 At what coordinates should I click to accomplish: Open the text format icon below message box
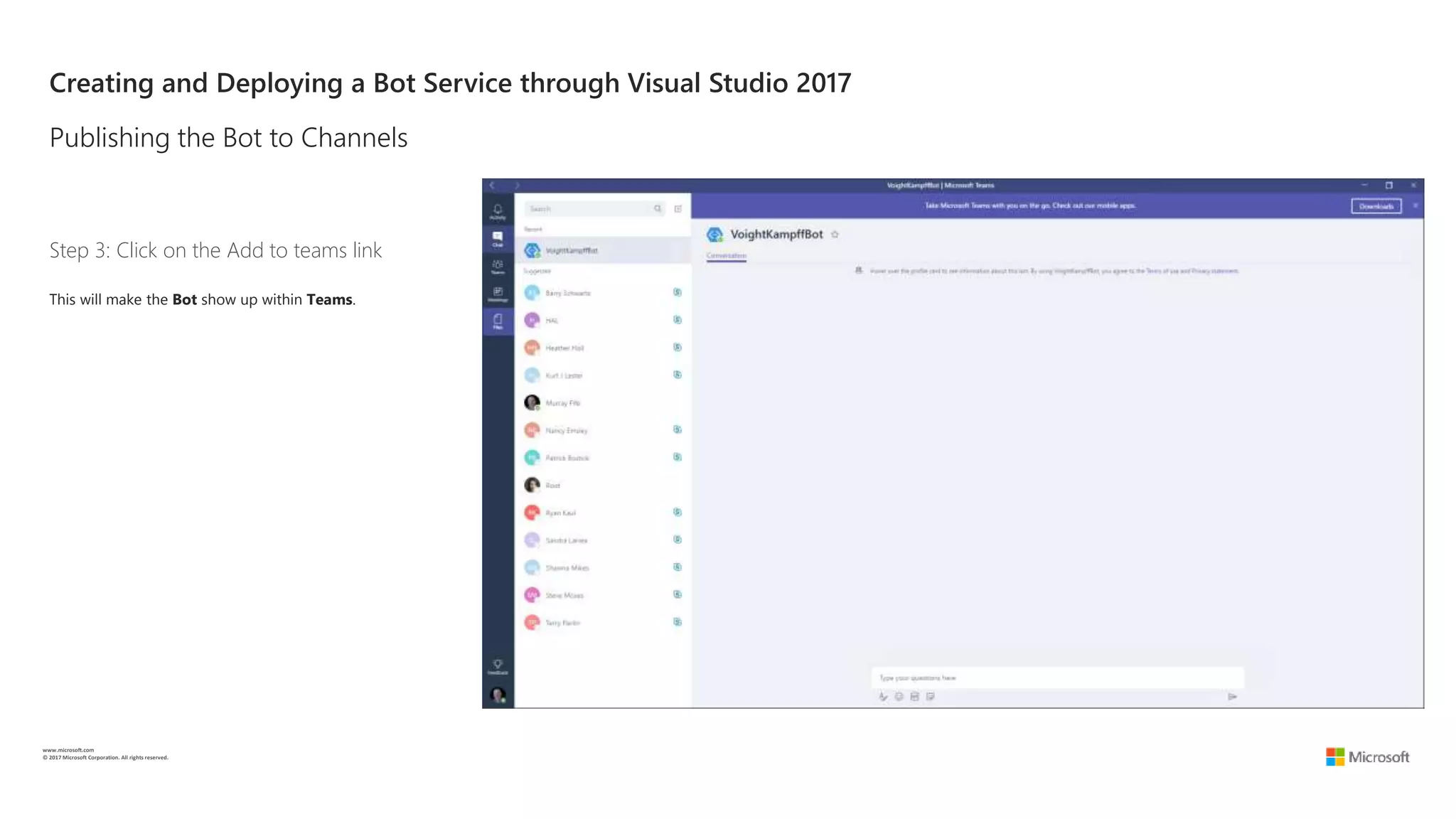[883, 697]
